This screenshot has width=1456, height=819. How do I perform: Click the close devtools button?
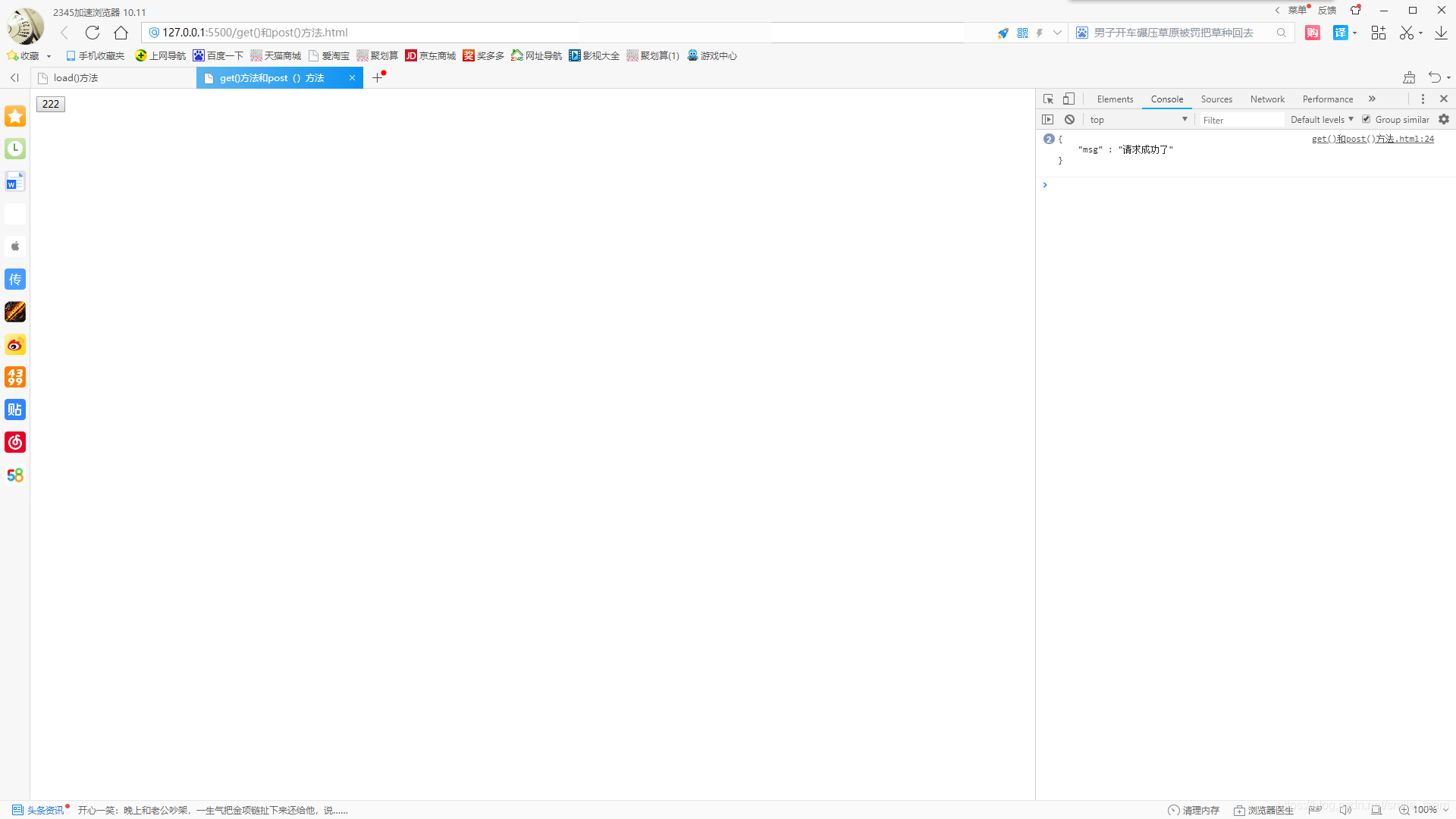pyautogui.click(x=1443, y=98)
